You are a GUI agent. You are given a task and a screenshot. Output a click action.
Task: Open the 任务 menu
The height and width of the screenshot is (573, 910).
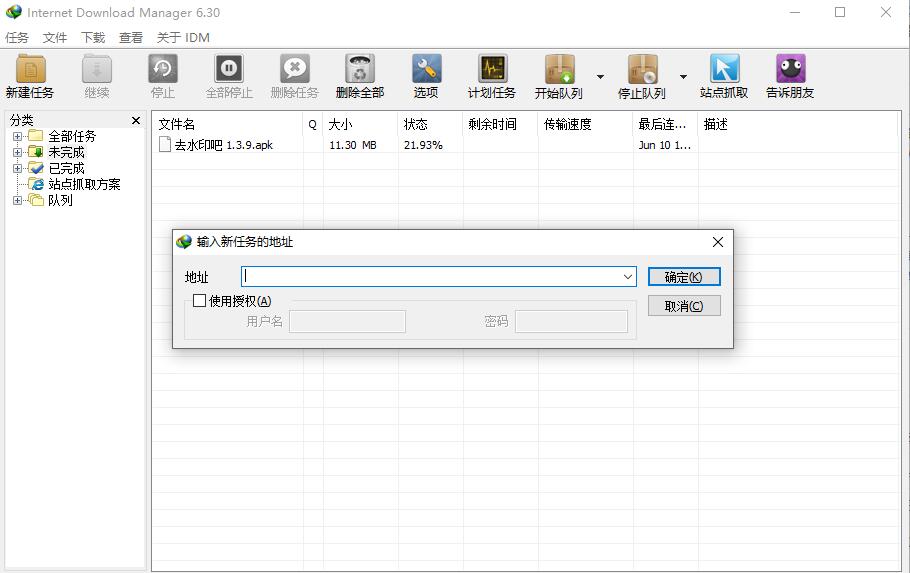[17, 38]
